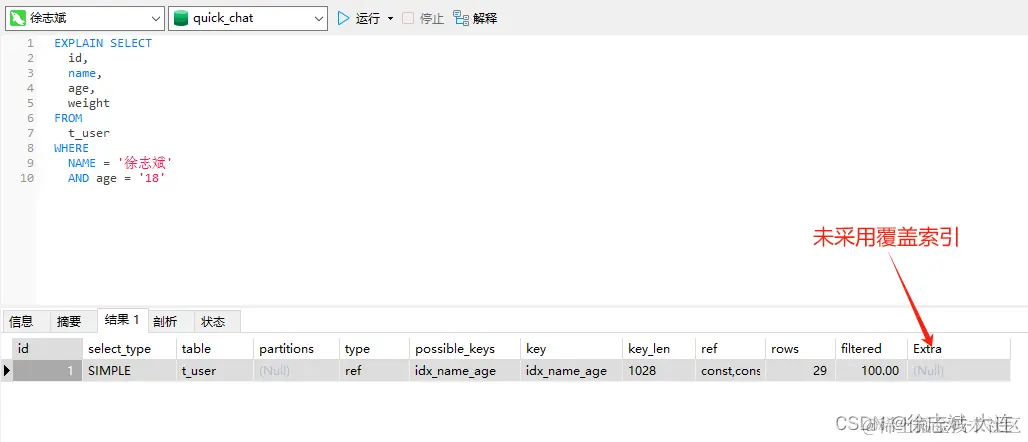The image size is (1028, 442).
Task: Click the green run triangle icon
Action: coord(343,18)
